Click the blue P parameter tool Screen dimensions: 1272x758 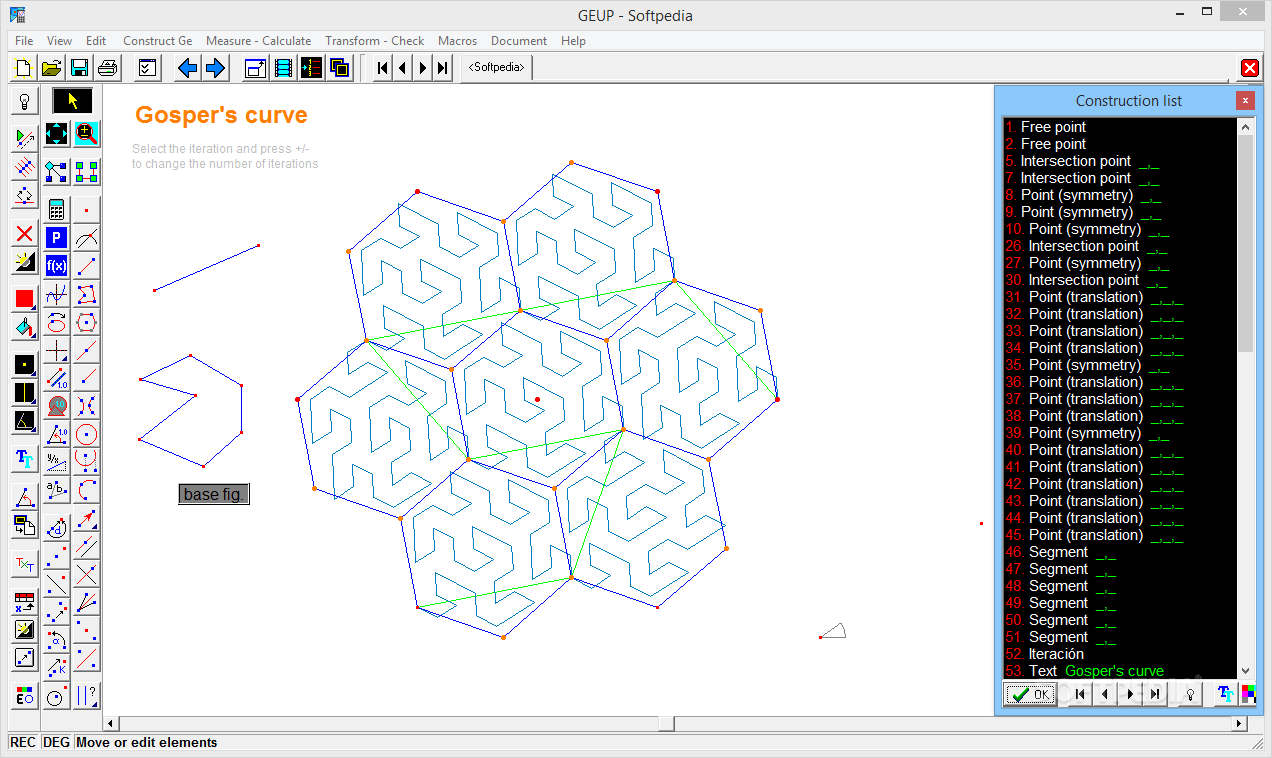57,238
